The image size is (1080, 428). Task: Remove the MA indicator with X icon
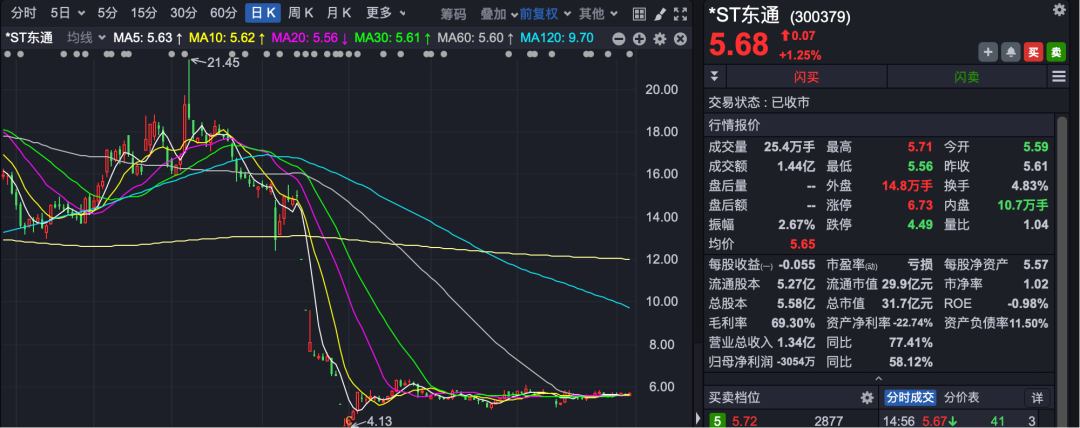[x=680, y=38]
